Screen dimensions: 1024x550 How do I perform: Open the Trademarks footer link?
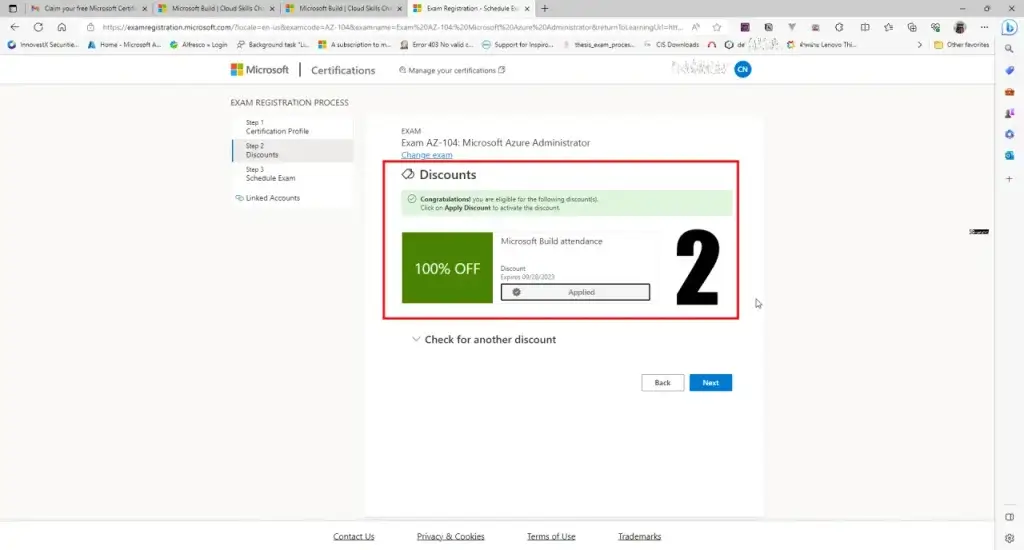tap(639, 536)
